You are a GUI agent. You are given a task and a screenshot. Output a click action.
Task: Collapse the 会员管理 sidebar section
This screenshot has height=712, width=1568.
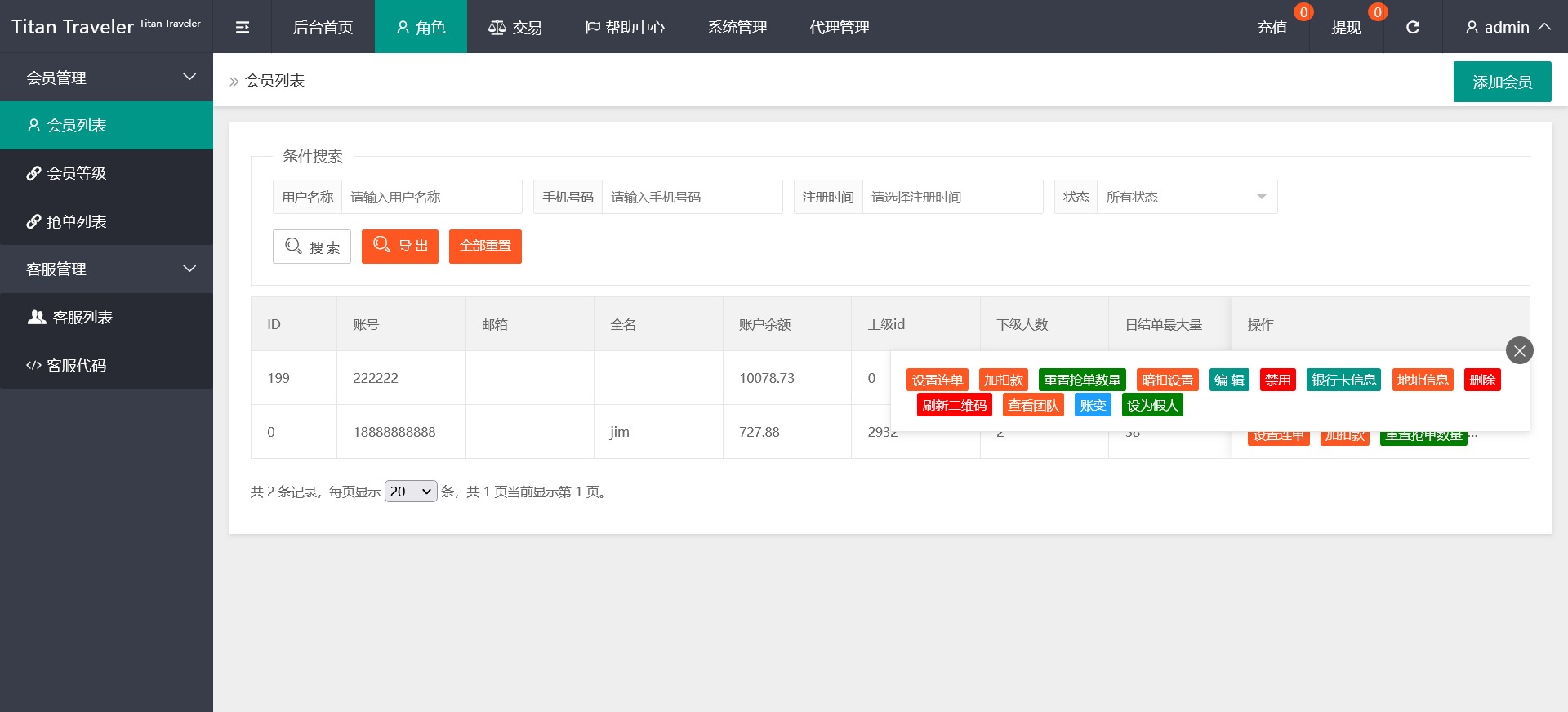pyautogui.click(x=106, y=78)
